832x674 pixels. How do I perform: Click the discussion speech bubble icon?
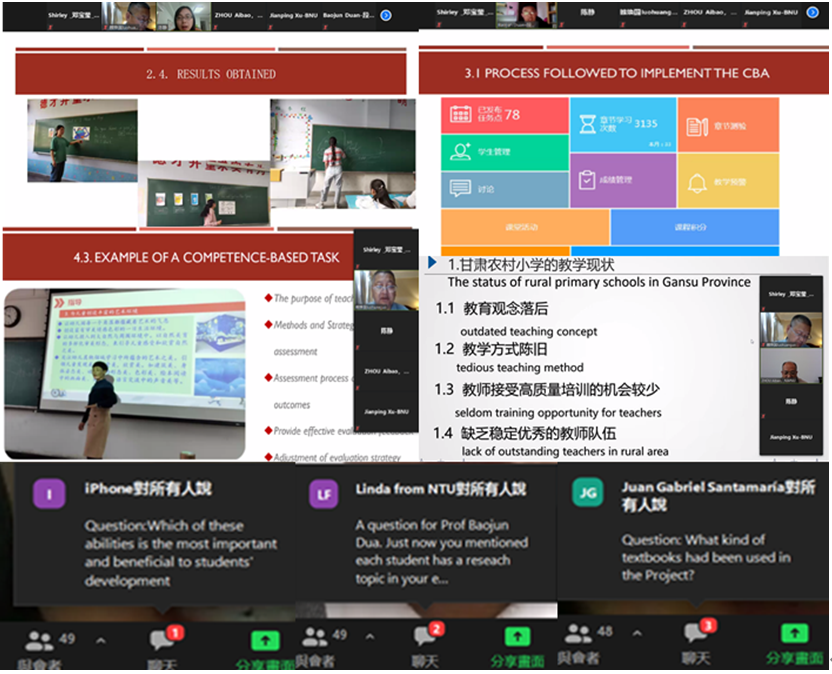460,187
